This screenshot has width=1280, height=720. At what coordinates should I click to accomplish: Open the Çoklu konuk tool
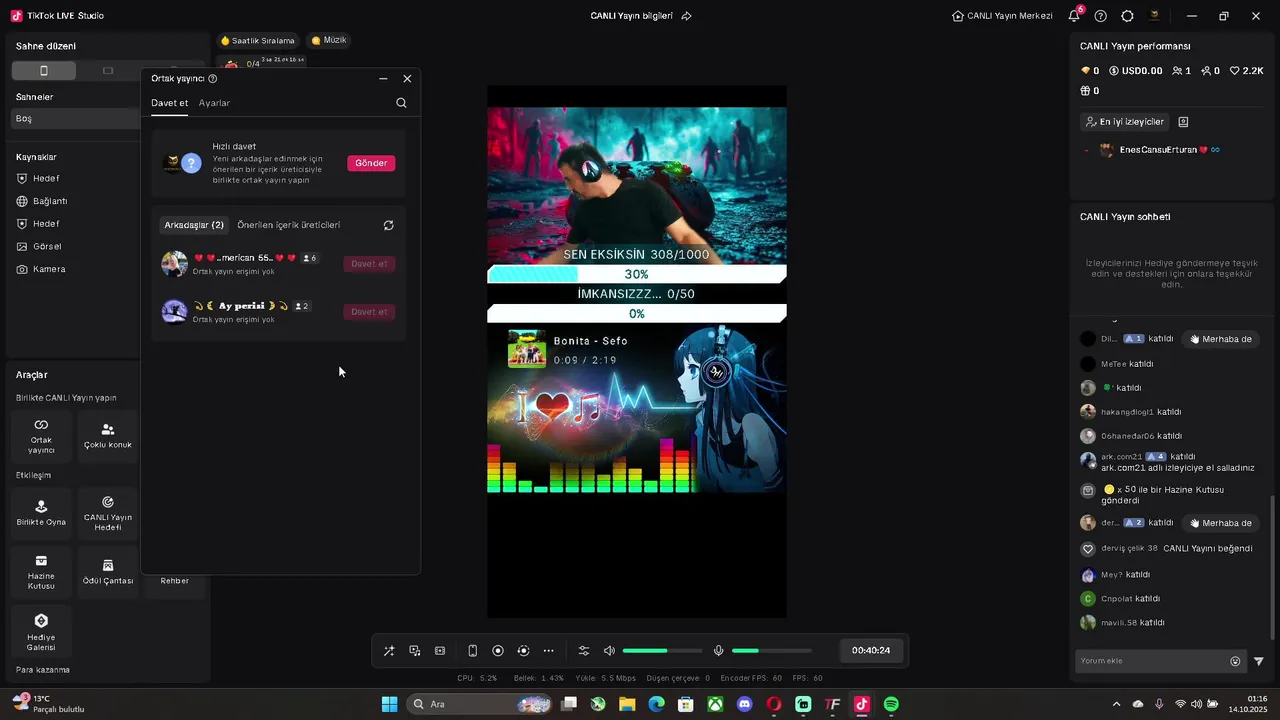point(108,435)
